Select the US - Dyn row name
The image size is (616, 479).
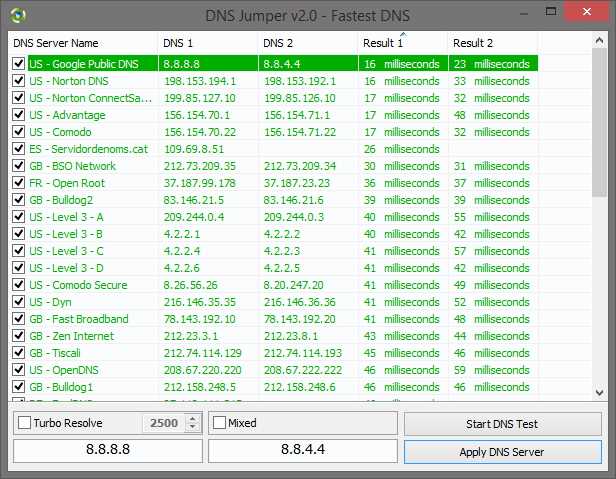click(x=50, y=302)
